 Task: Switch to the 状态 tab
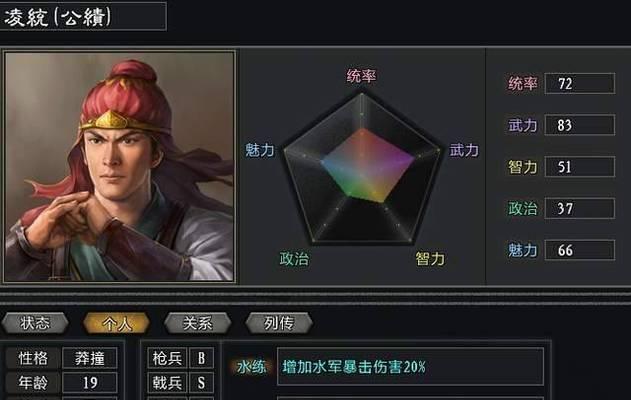[x=35, y=323]
